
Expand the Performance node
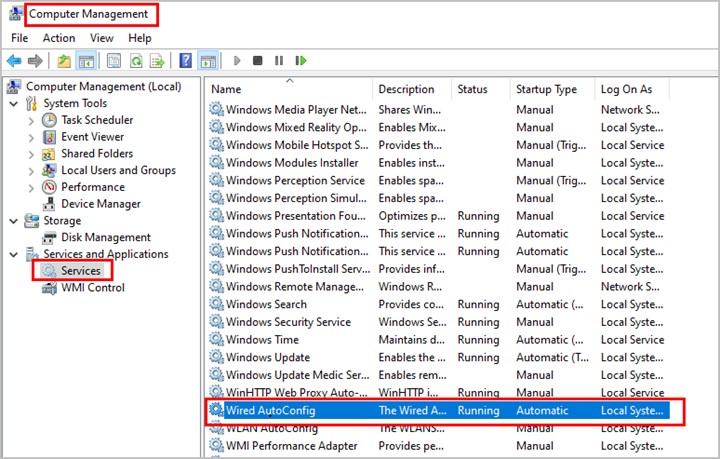click(31, 188)
